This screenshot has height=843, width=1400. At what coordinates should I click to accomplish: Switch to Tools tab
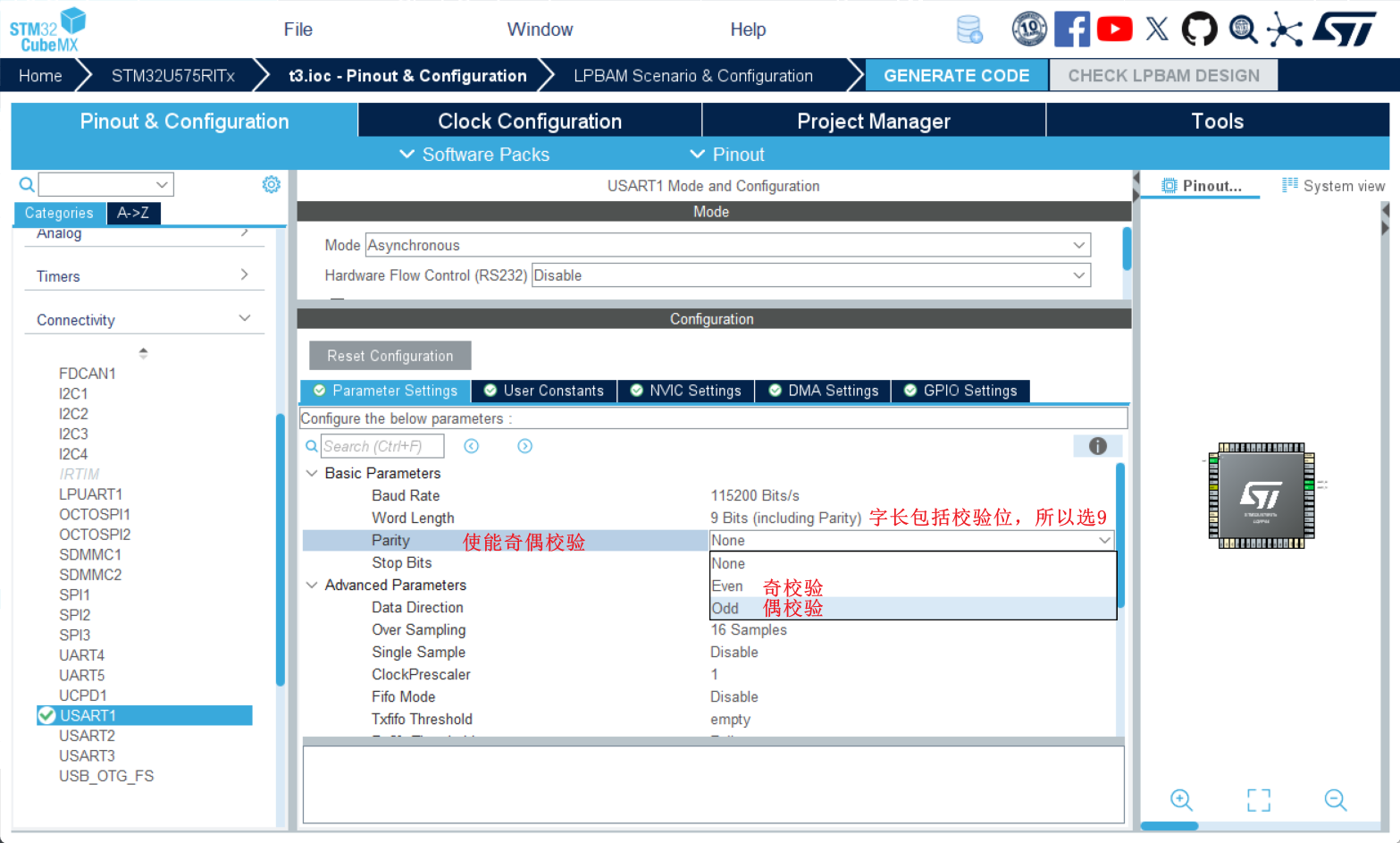point(1218,121)
